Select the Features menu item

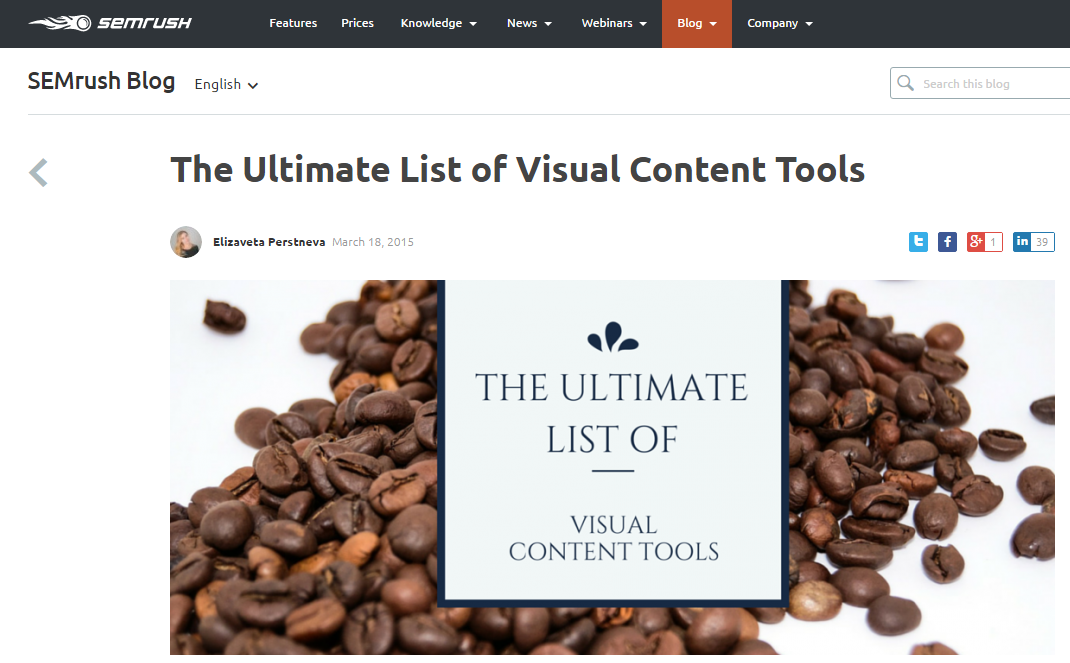point(292,23)
